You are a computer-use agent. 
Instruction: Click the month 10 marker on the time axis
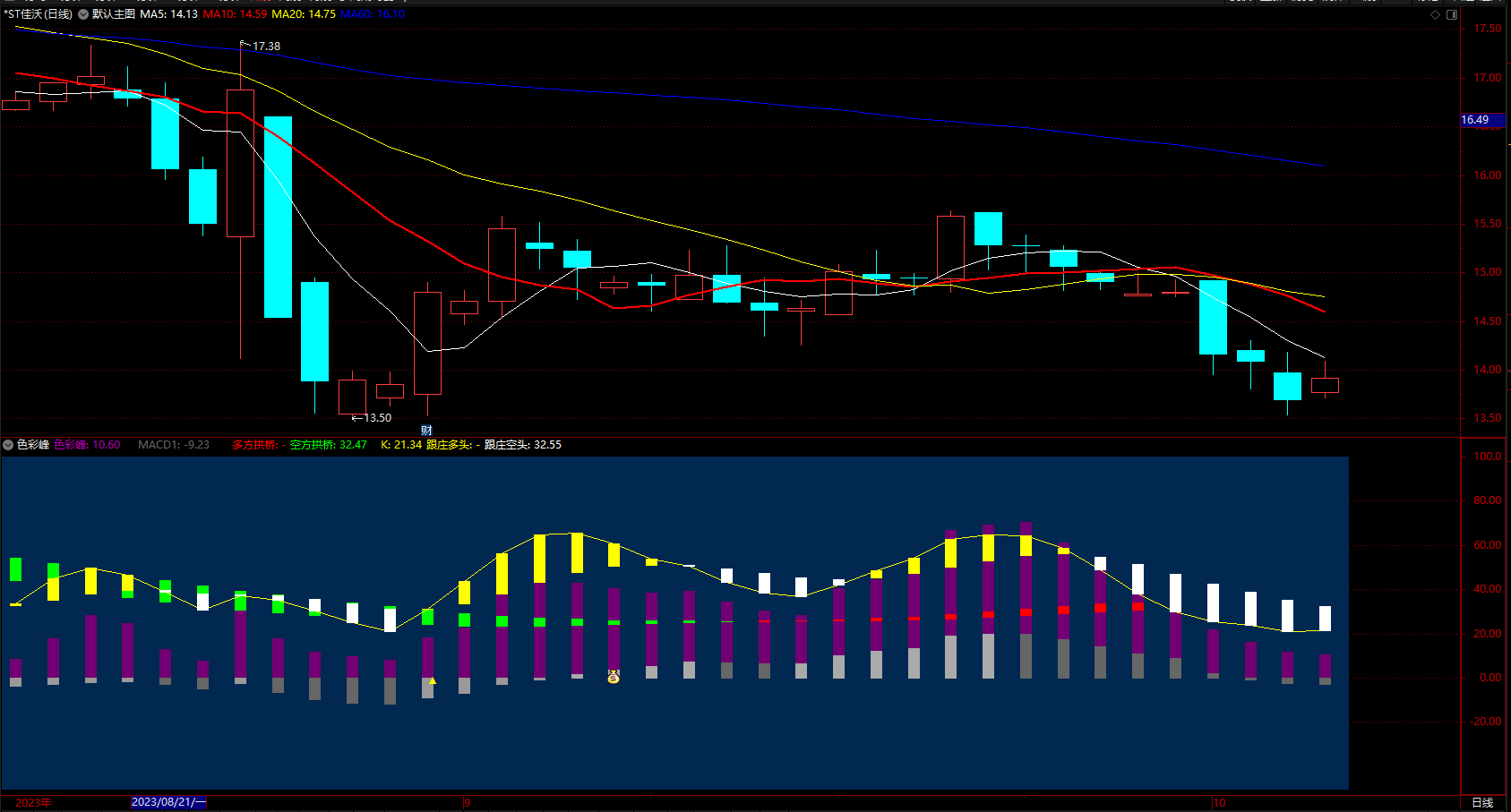(1219, 803)
